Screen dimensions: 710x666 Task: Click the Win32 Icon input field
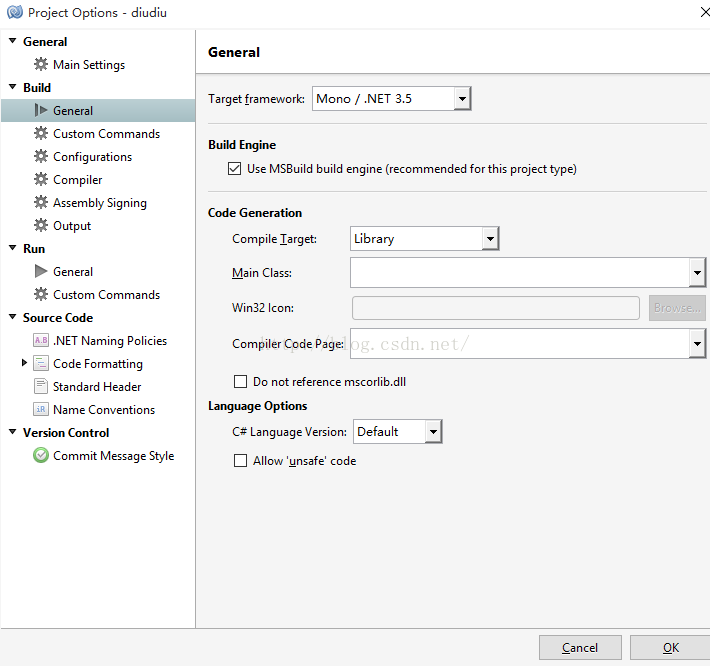pyautogui.click(x=496, y=308)
